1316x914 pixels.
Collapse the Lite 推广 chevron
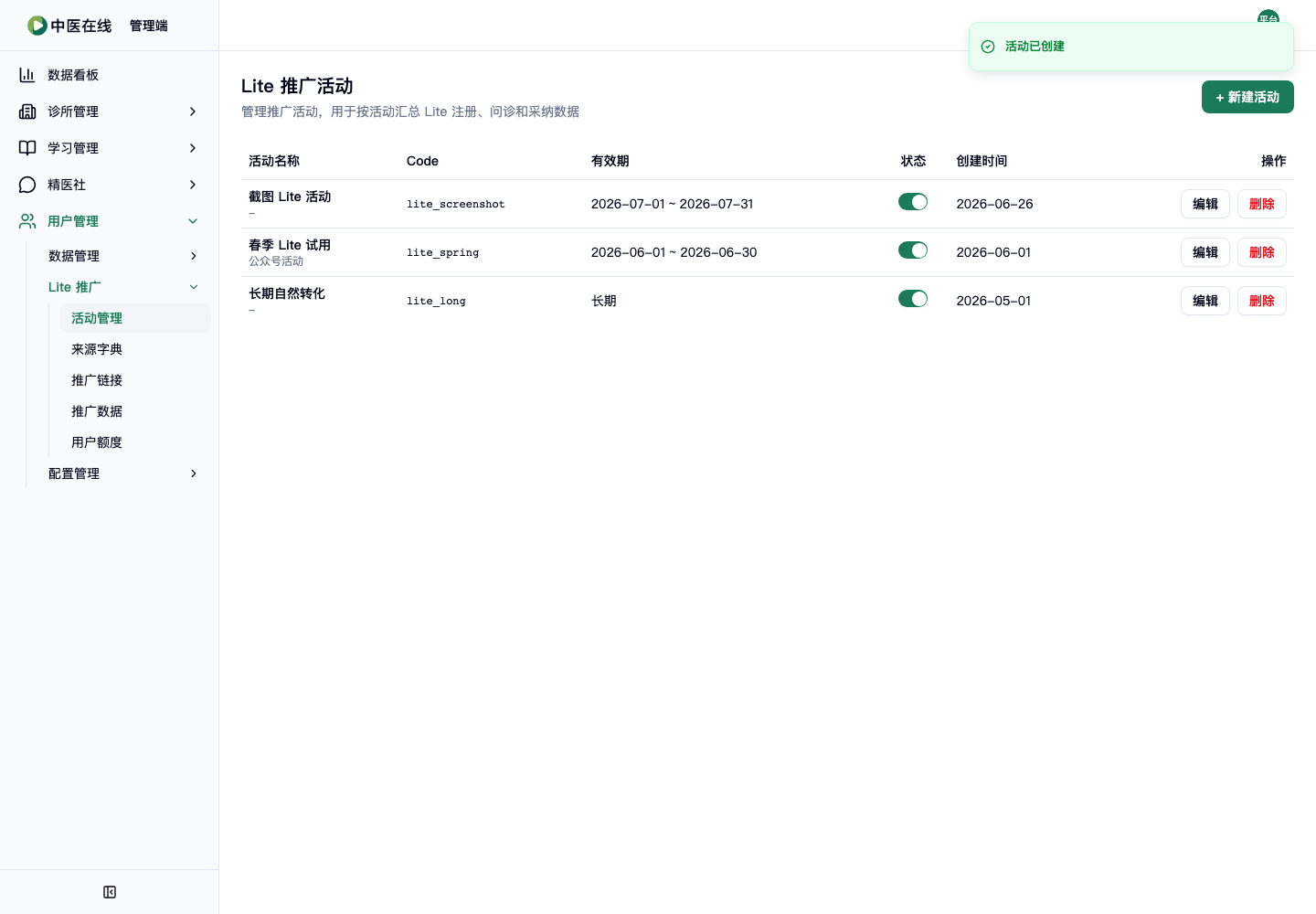coord(194,287)
